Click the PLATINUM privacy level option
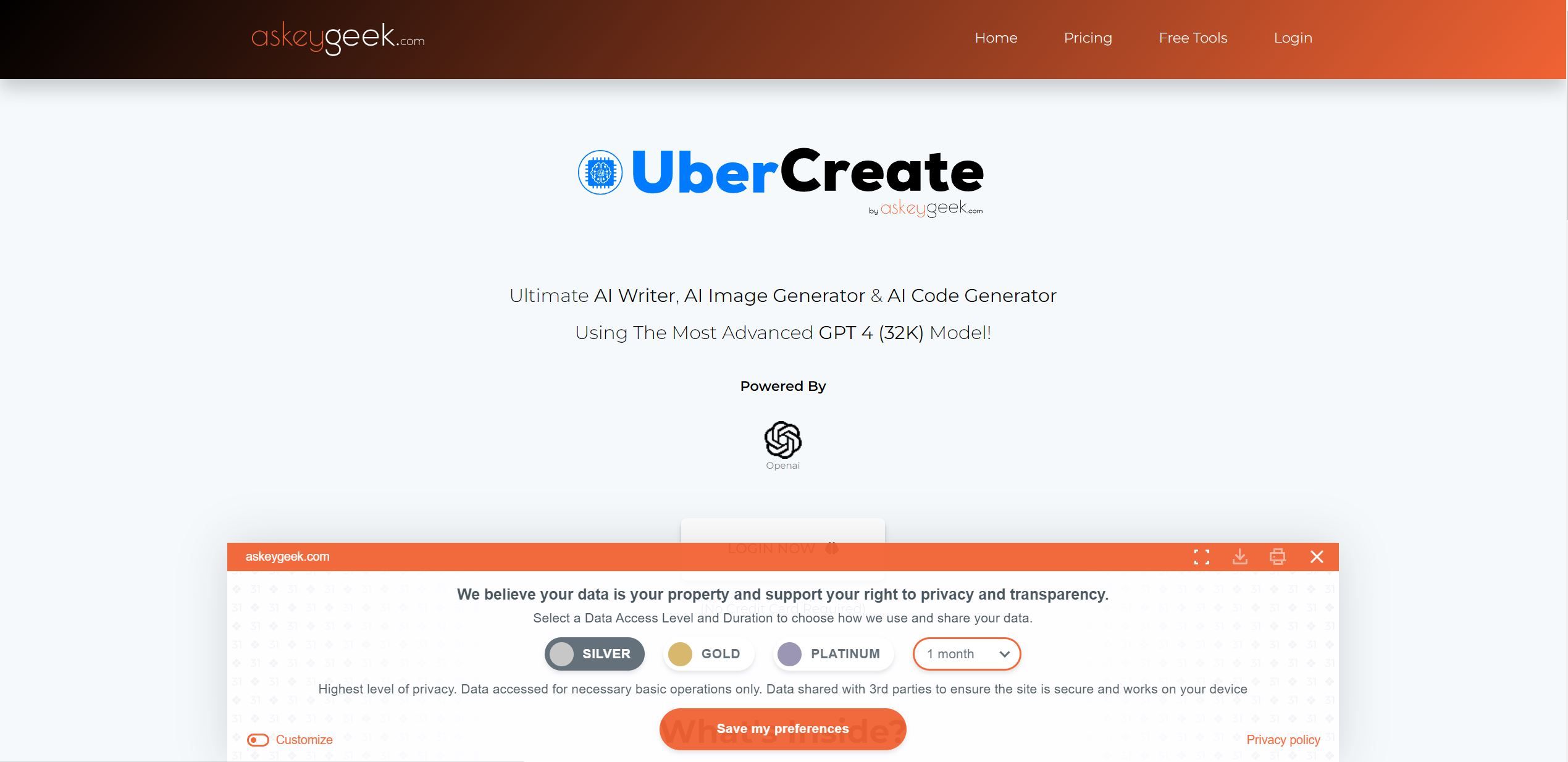Screen dimensions: 1568x762 tap(830, 653)
